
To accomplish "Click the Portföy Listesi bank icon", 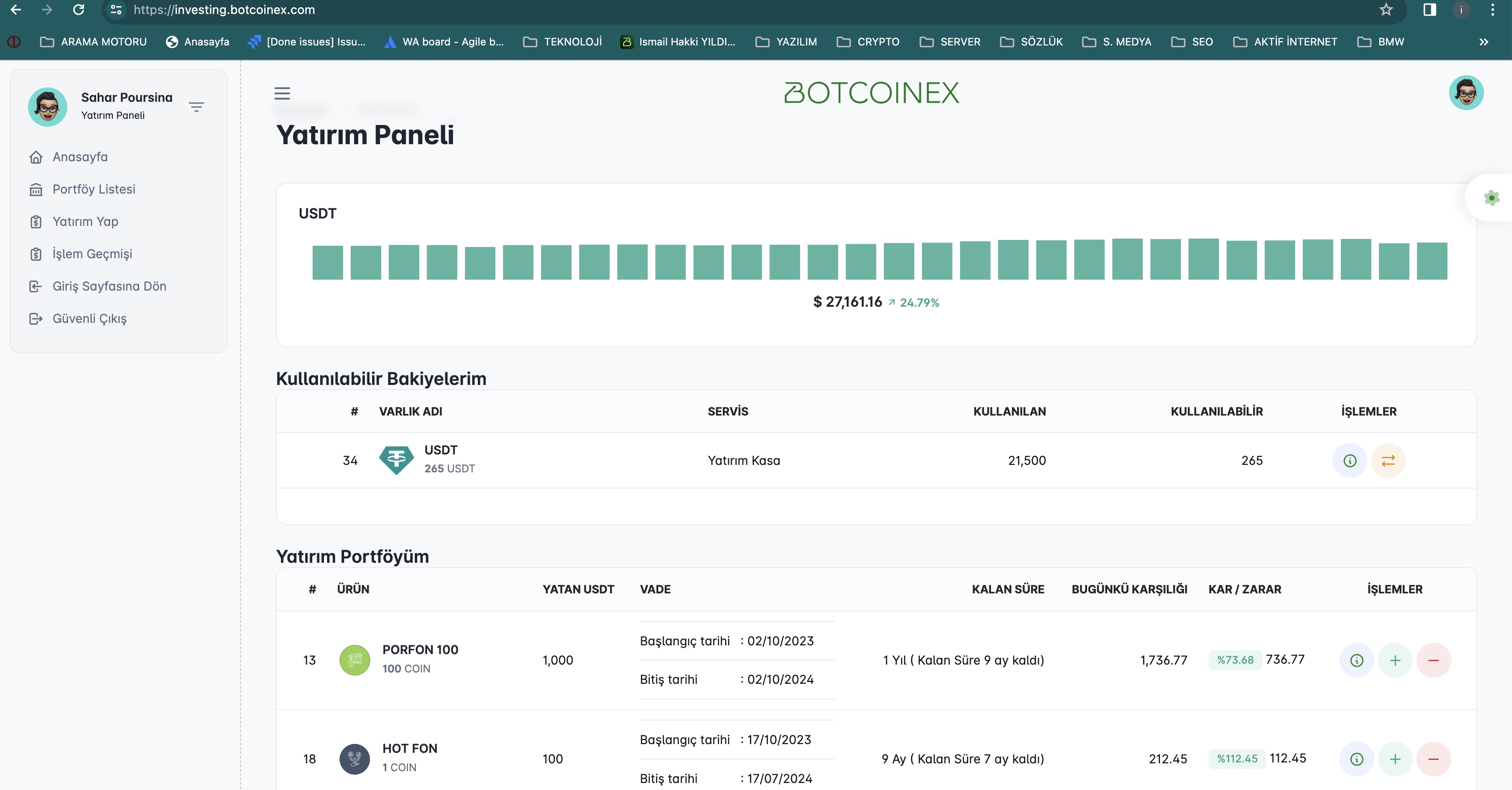I will 36,189.
